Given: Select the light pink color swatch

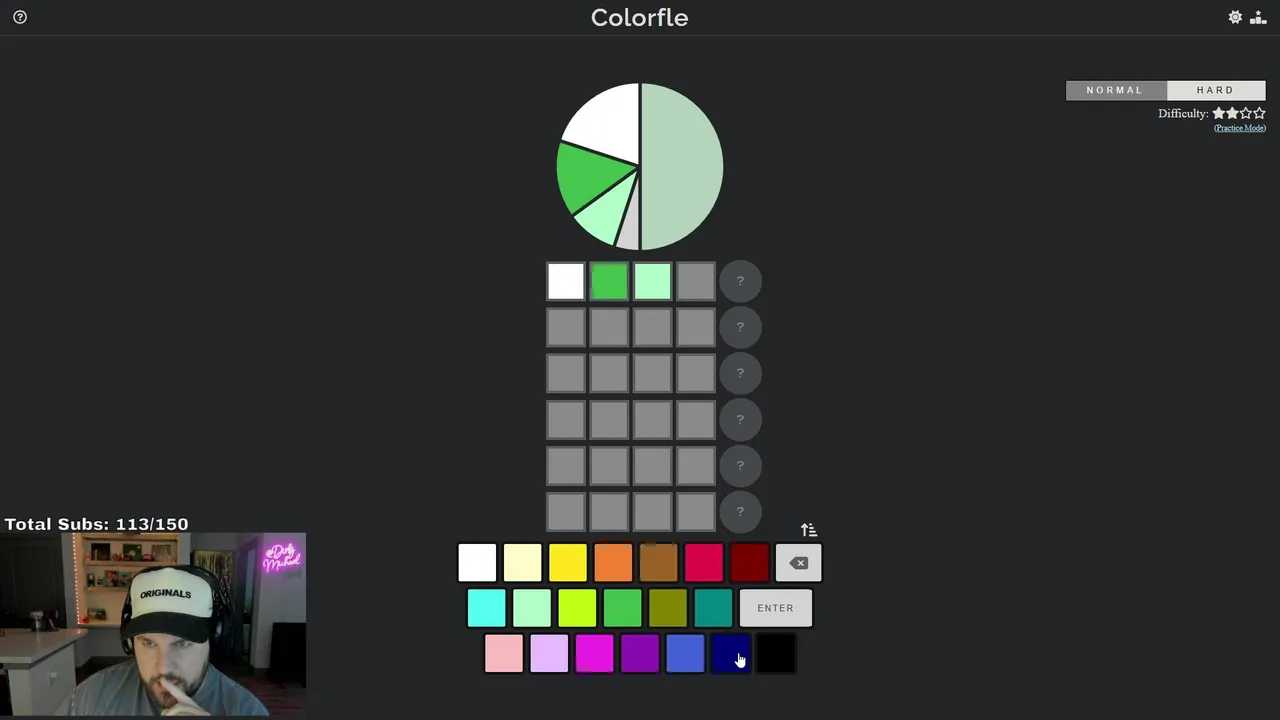Looking at the screenshot, I should [x=504, y=654].
